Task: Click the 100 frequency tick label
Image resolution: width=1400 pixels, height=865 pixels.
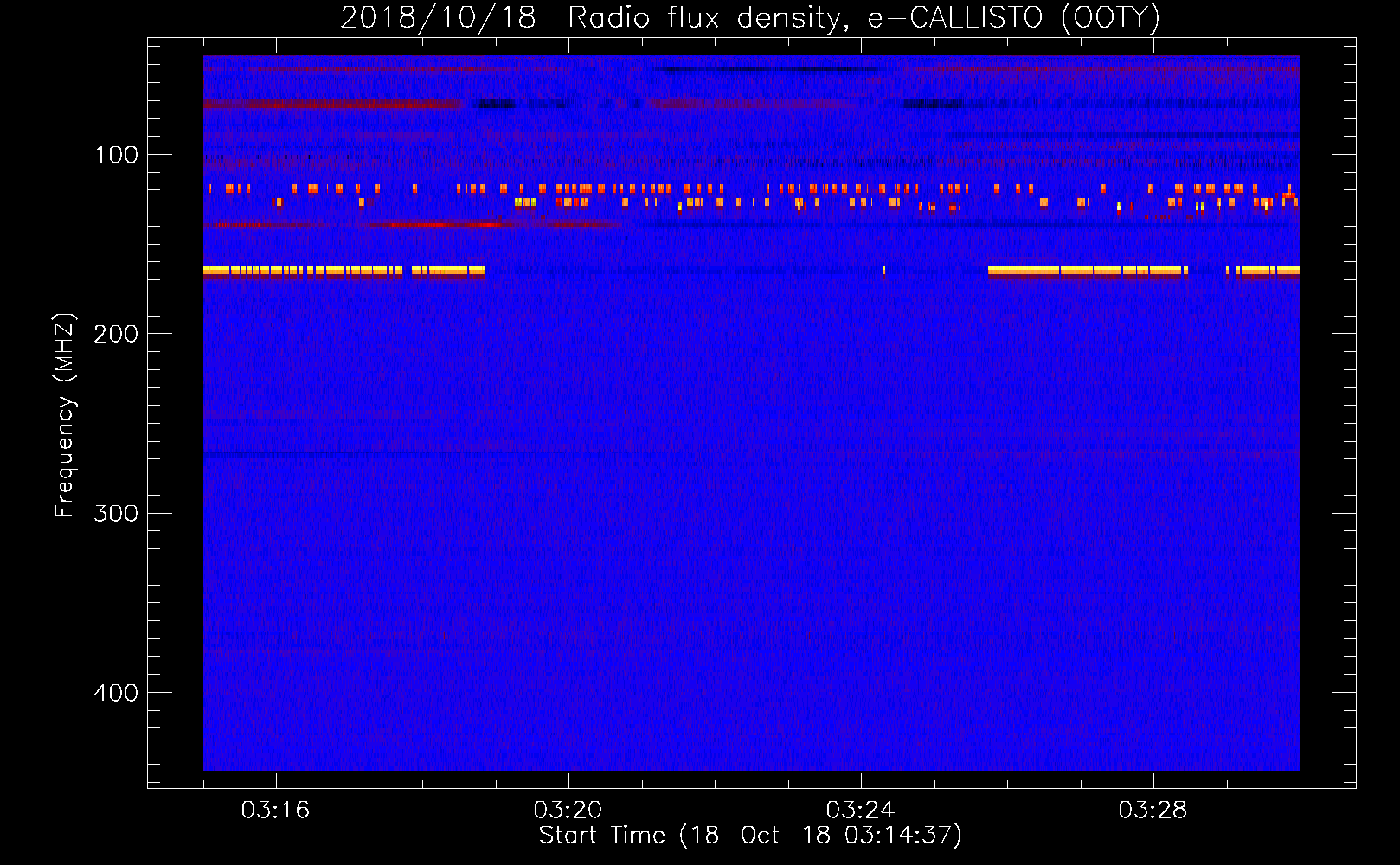Action: click(x=117, y=155)
